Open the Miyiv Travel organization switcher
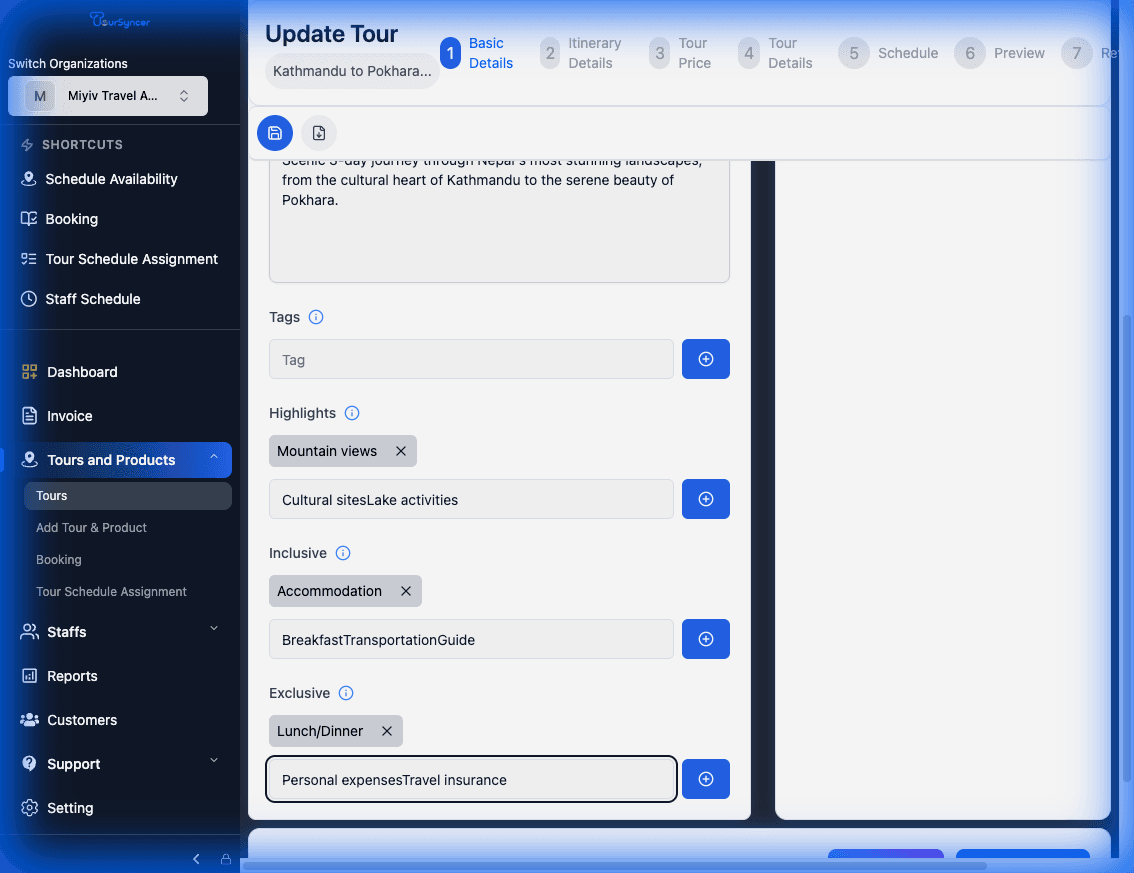This screenshot has width=1134, height=873. [108, 96]
